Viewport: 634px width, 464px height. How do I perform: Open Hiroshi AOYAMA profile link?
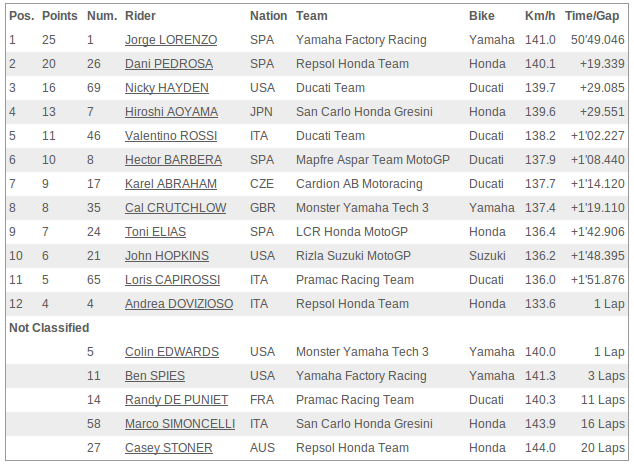[171, 112]
